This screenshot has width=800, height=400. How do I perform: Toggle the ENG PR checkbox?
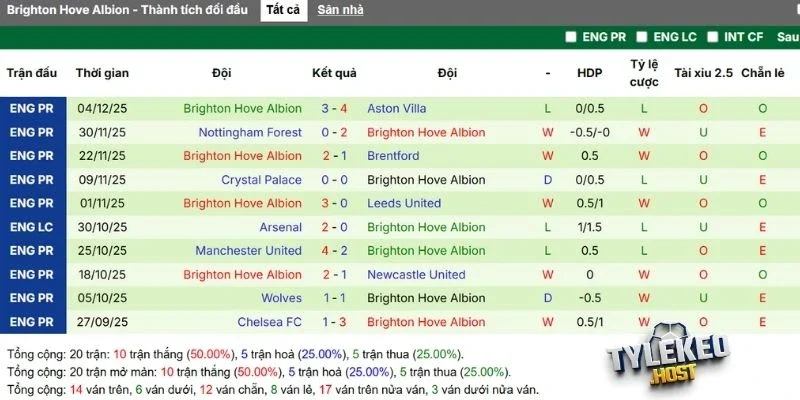[571, 37]
